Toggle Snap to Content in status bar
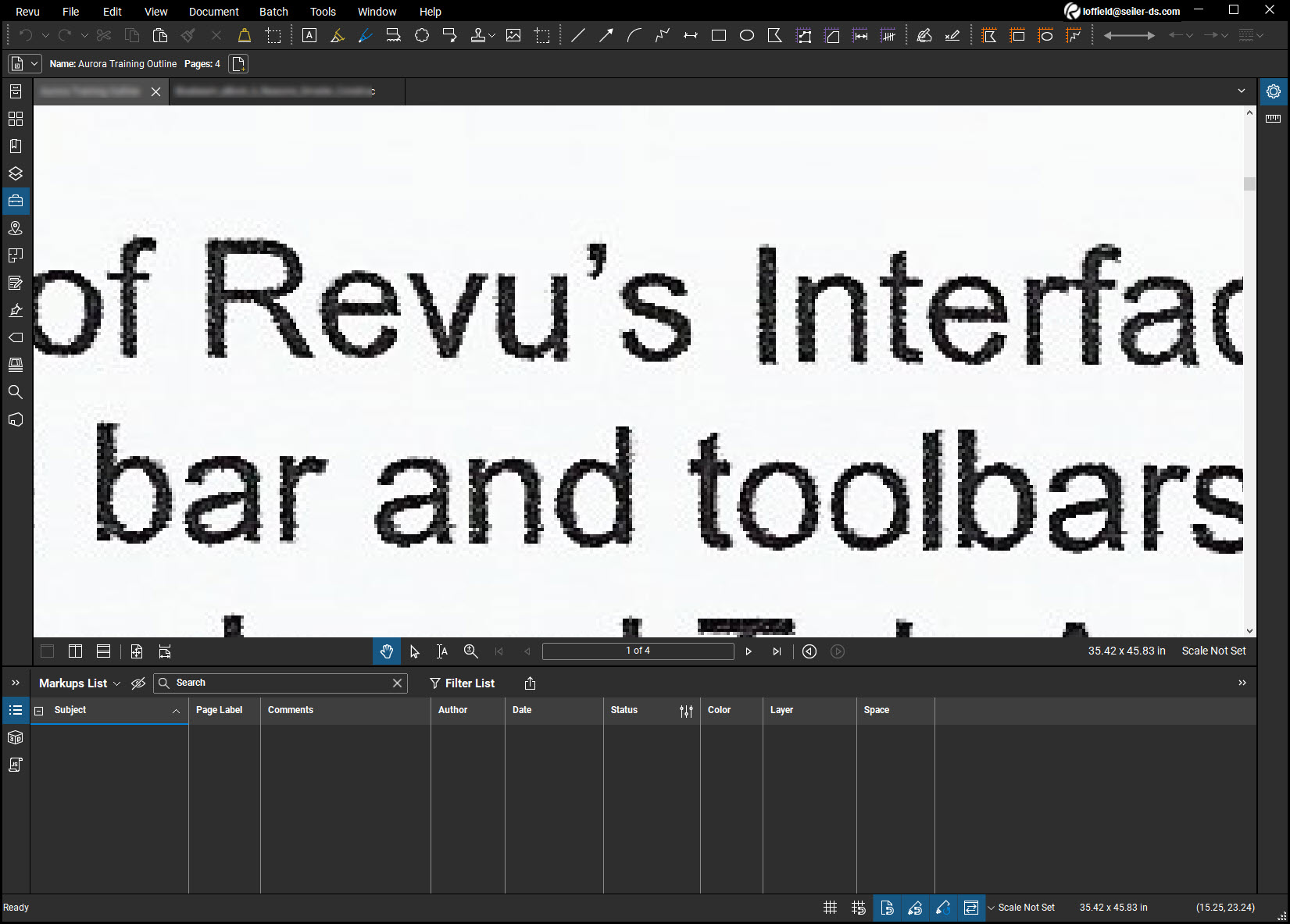 [x=887, y=908]
